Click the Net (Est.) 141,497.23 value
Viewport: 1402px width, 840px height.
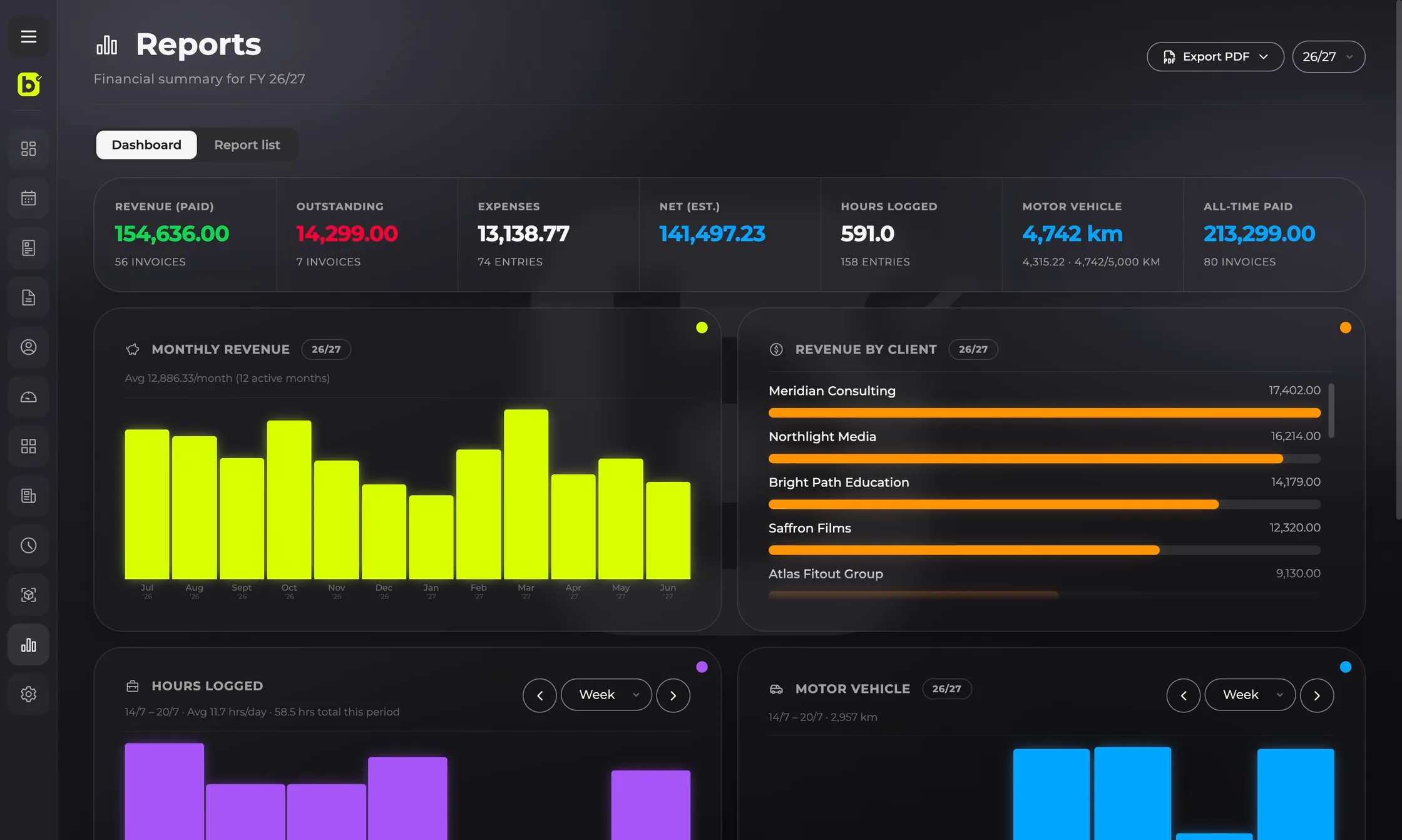click(712, 233)
